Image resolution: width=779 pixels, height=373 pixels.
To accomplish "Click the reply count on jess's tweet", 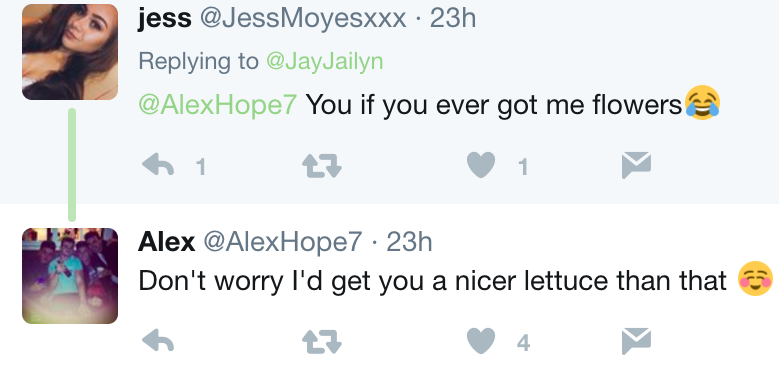I will 200,167.
